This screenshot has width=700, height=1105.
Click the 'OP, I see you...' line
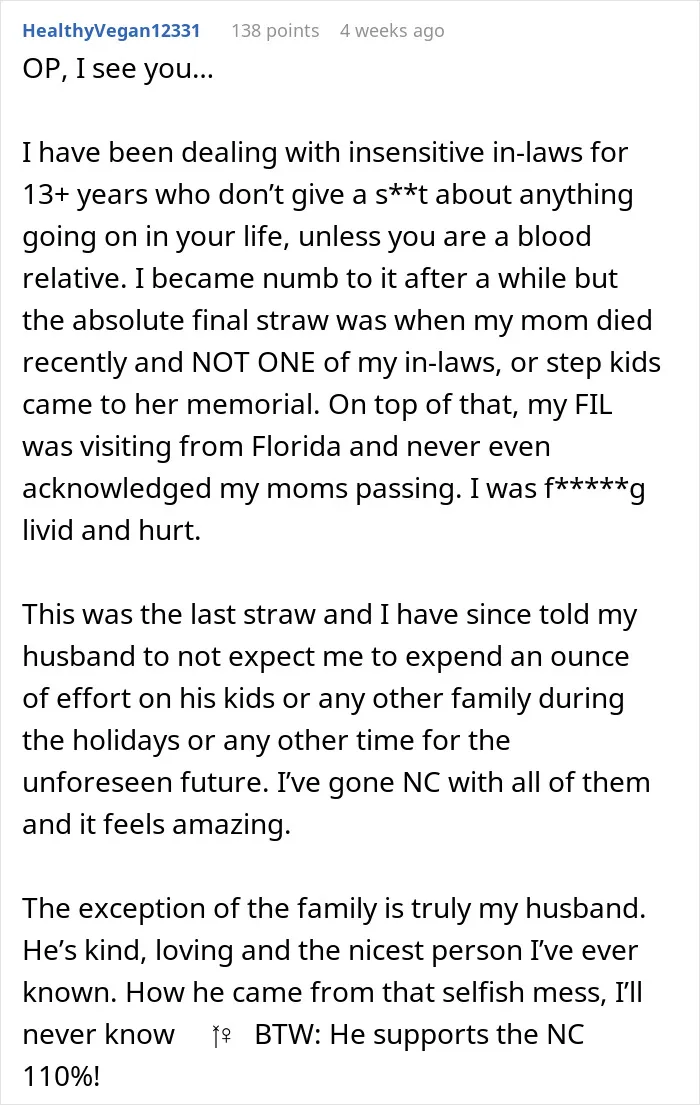pyautogui.click(x=118, y=68)
